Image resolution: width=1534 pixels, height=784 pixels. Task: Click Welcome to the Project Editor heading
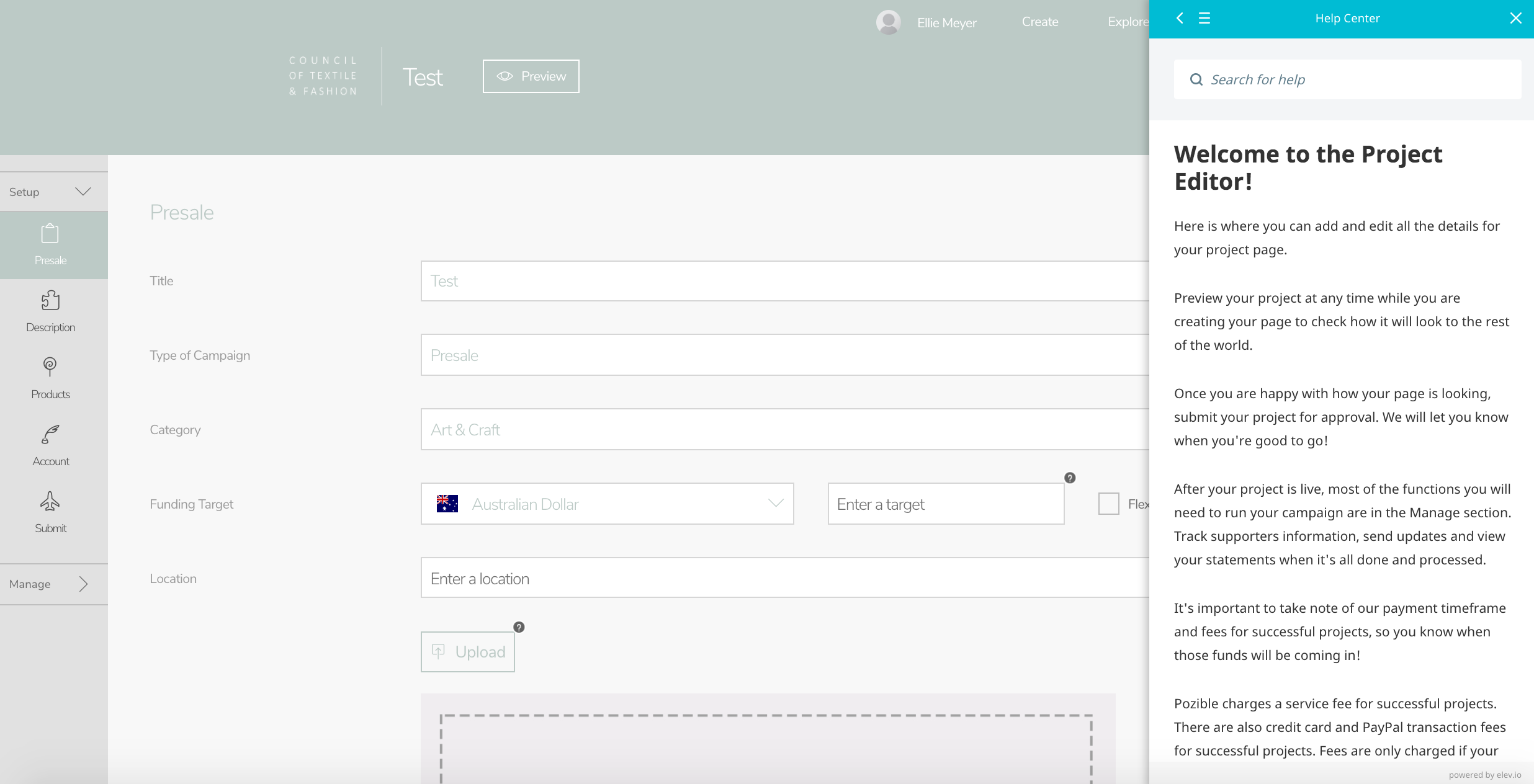tap(1308, 167)
